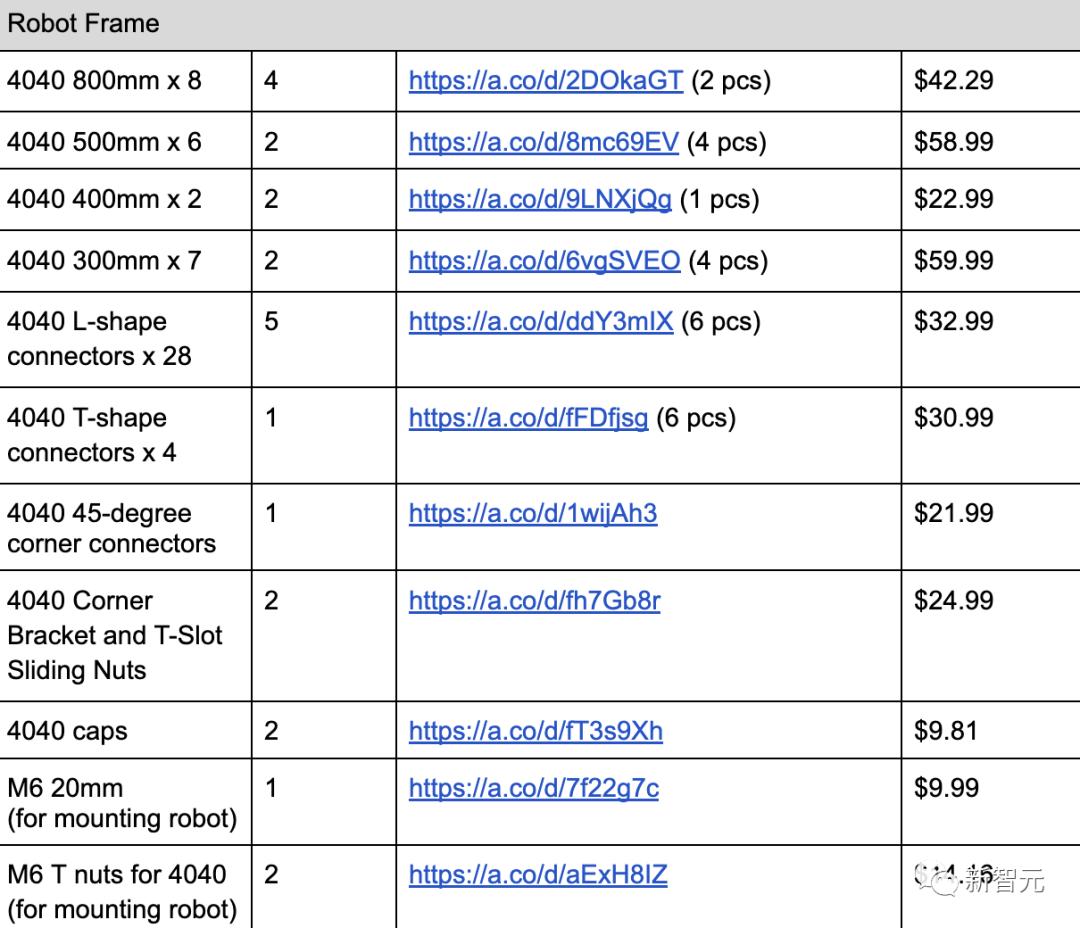Select the $59.99 price cell
Screen dimensions: 1080x928
coord(953,261)
